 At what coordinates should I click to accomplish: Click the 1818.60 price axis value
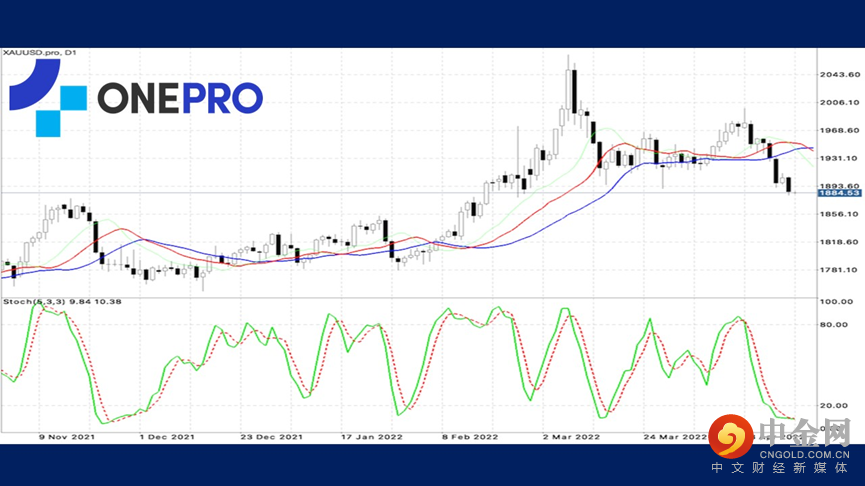coord(840,242)
